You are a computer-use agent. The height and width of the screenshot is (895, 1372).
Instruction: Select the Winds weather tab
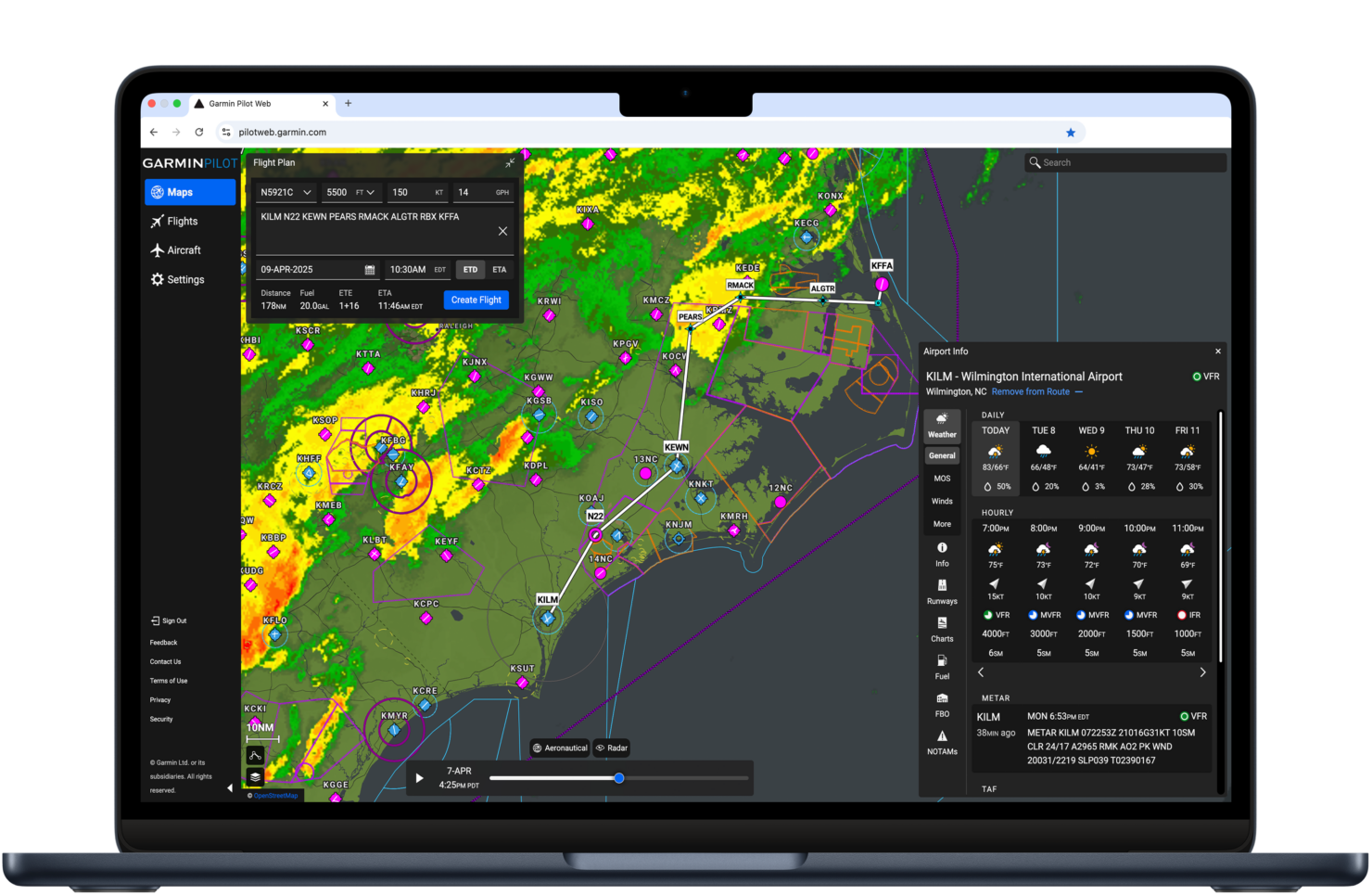tap(942, 501)
